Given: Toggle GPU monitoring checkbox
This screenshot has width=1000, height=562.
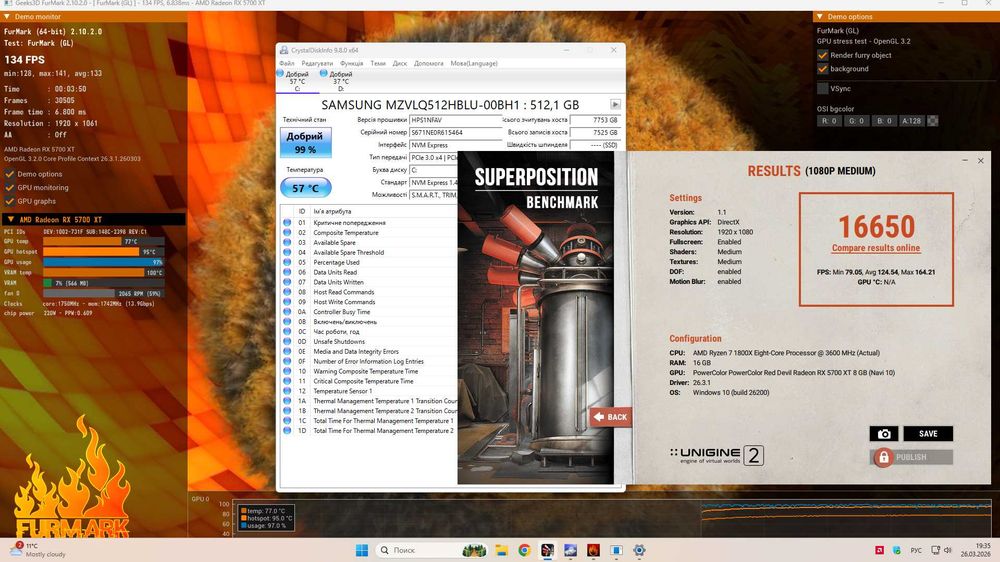Looking at the screenshot, I should (10, 188).
